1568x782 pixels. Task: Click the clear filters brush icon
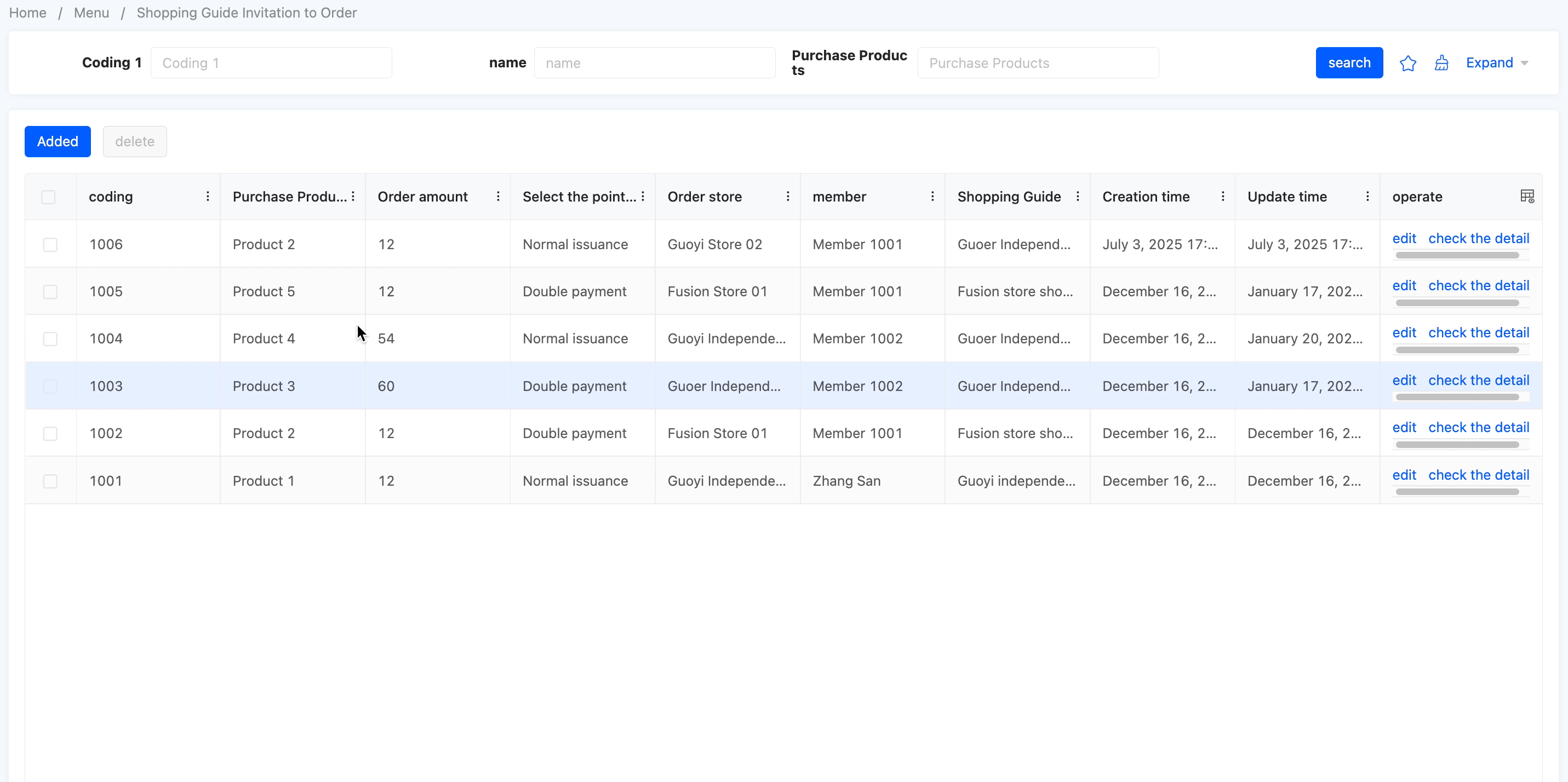[x=1441, y=62]
